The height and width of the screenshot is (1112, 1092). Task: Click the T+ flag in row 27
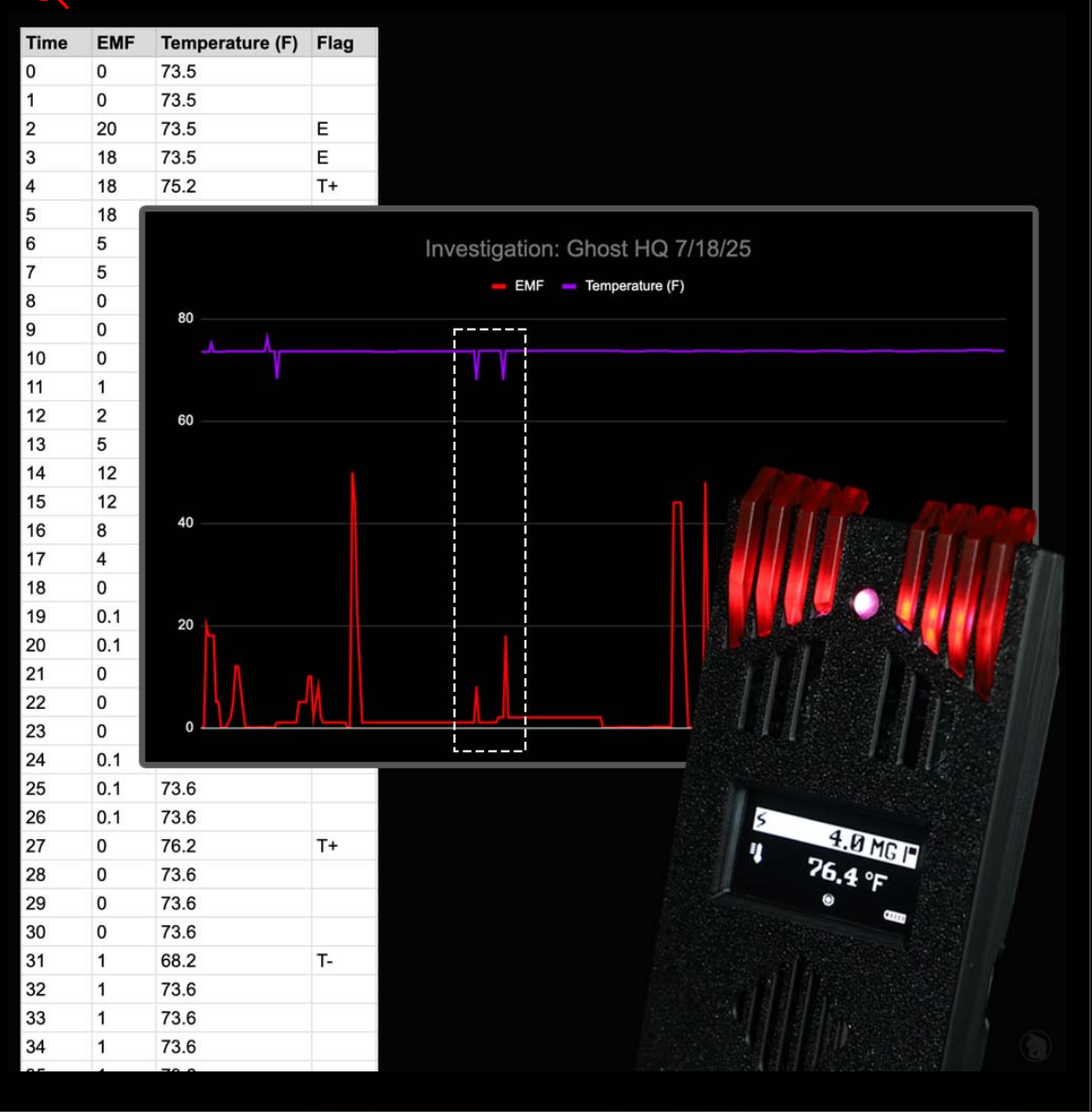[344, 846]
